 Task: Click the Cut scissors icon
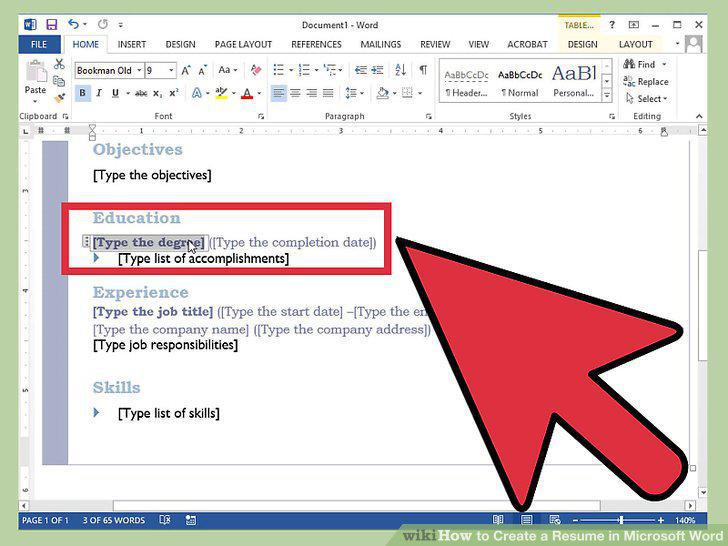[x=59, y=64]
